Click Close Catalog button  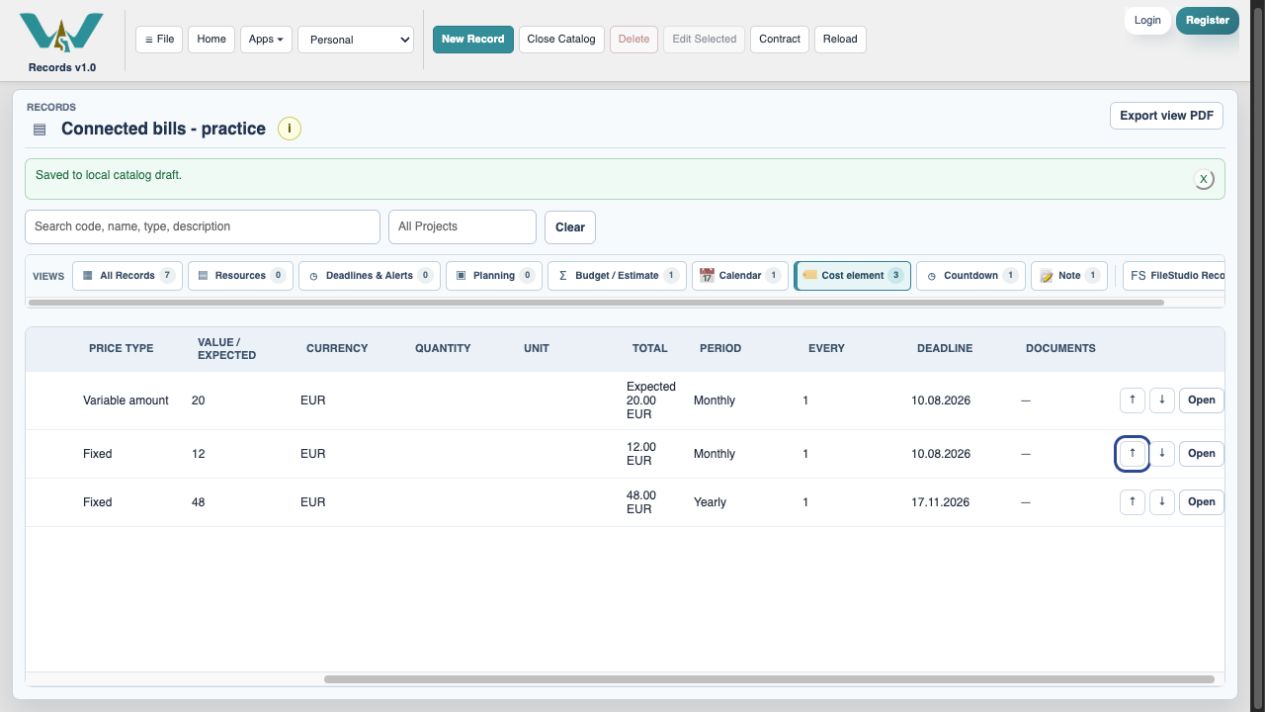(561, 40)
